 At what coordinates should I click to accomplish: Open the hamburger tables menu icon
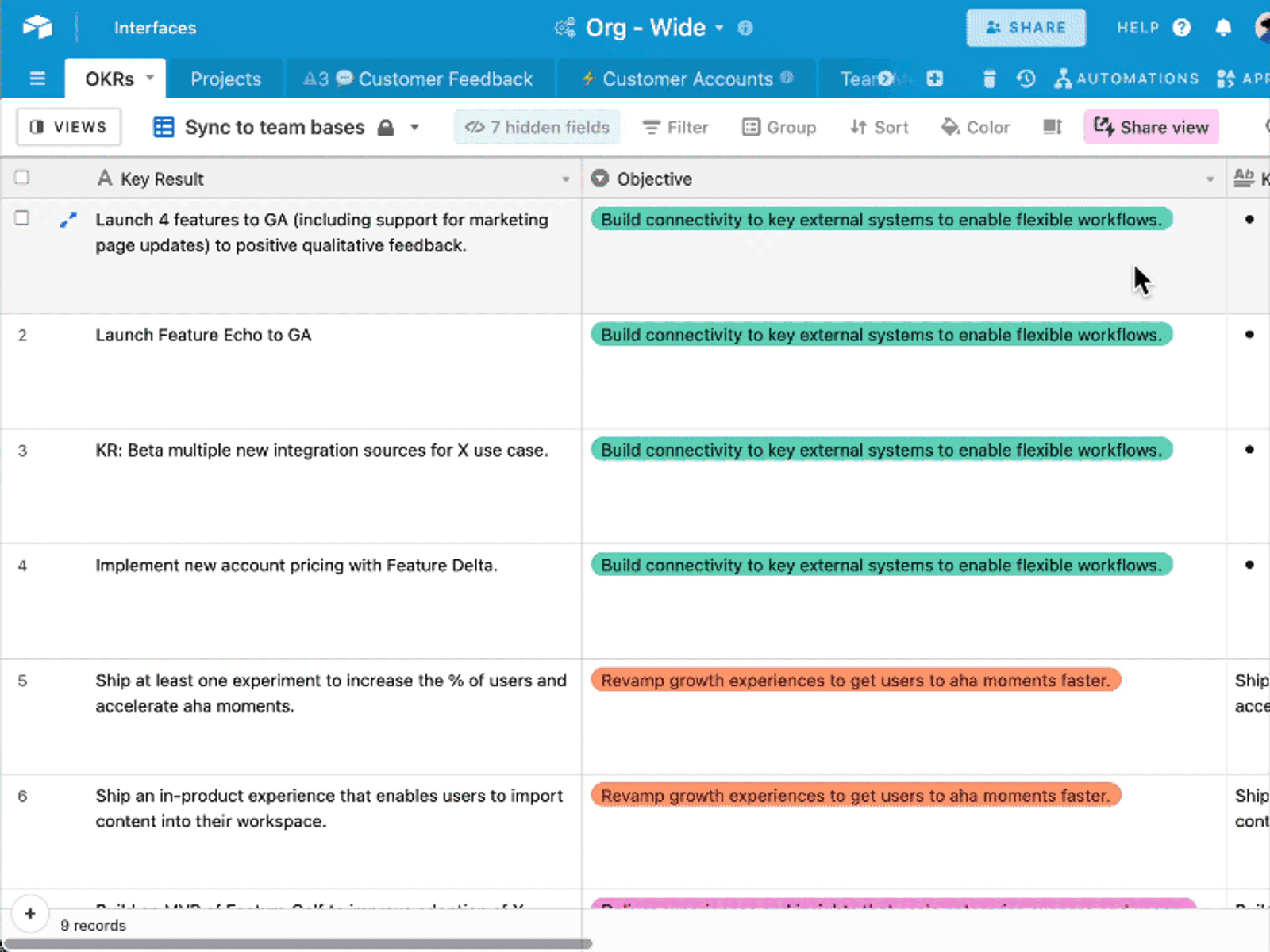coord(37,79)
